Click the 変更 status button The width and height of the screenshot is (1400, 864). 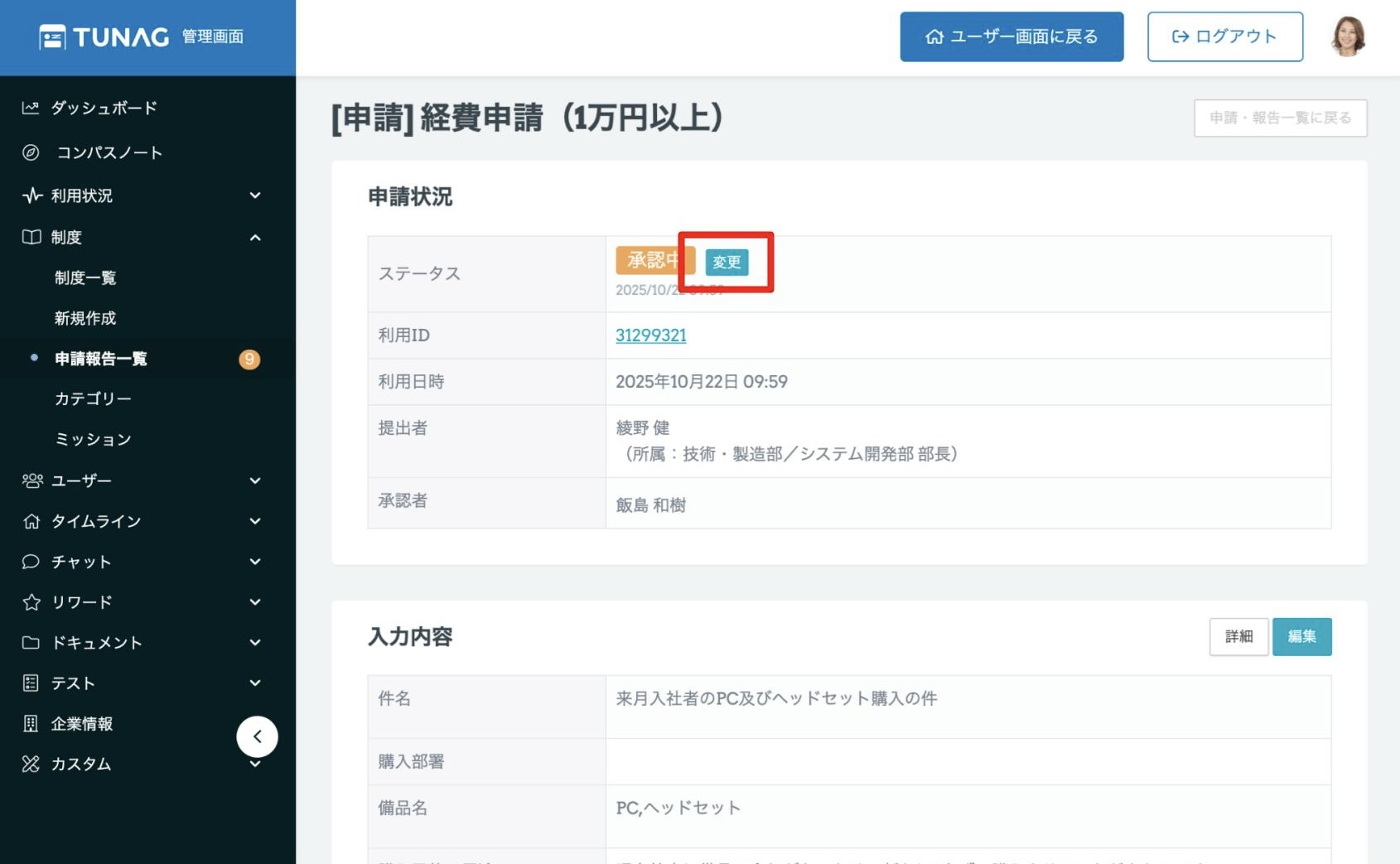tap(727, 263)
